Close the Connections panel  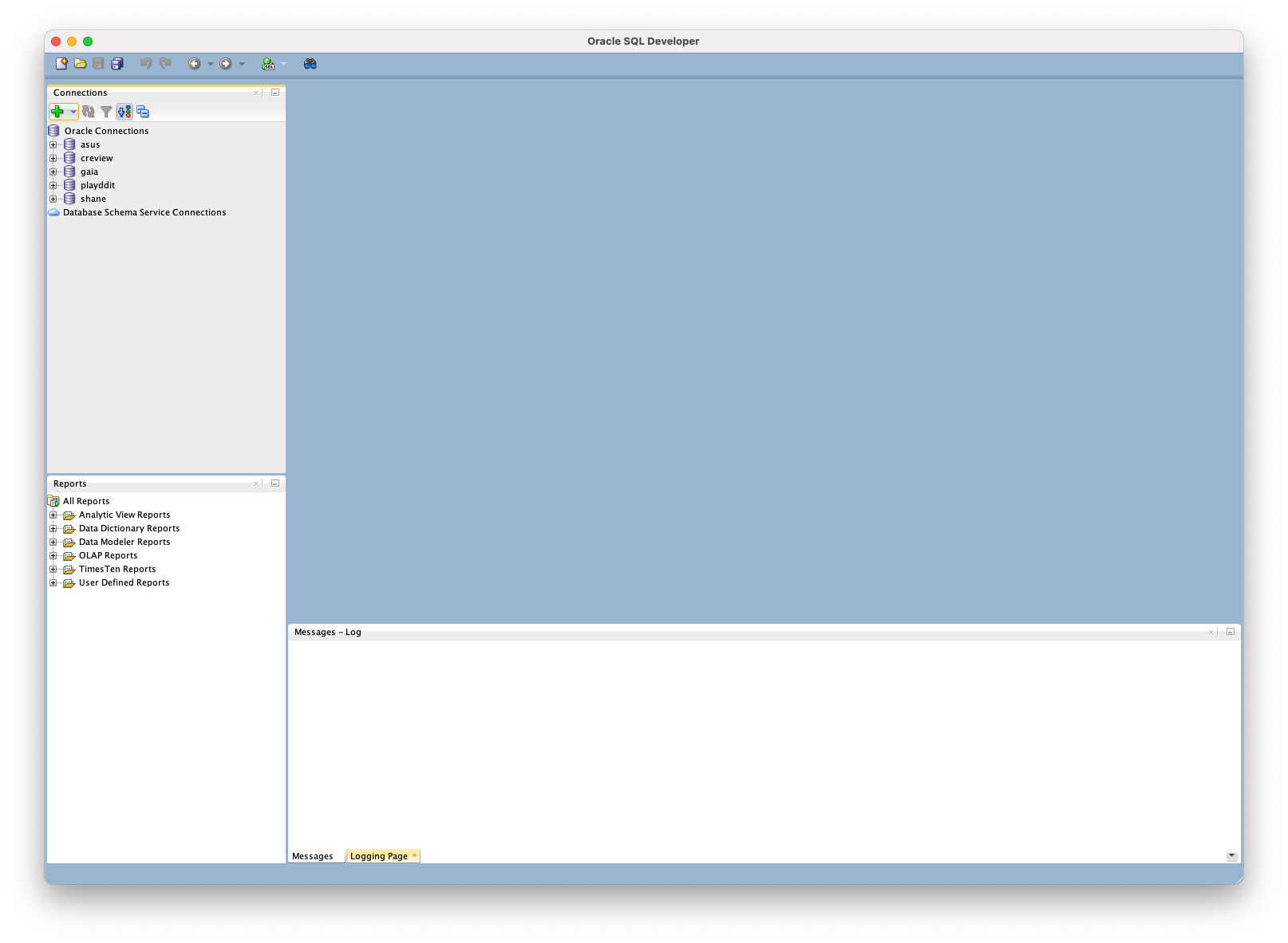point(256,93)
